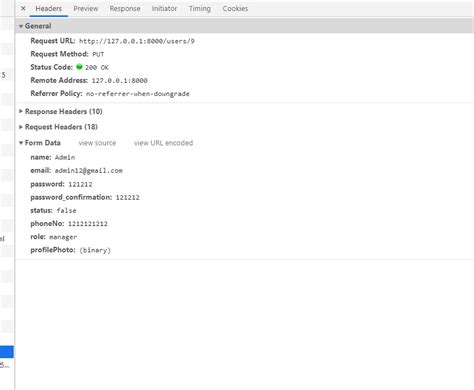Click view source link
This screenshot has width=474, height=390.
(97, 143)
